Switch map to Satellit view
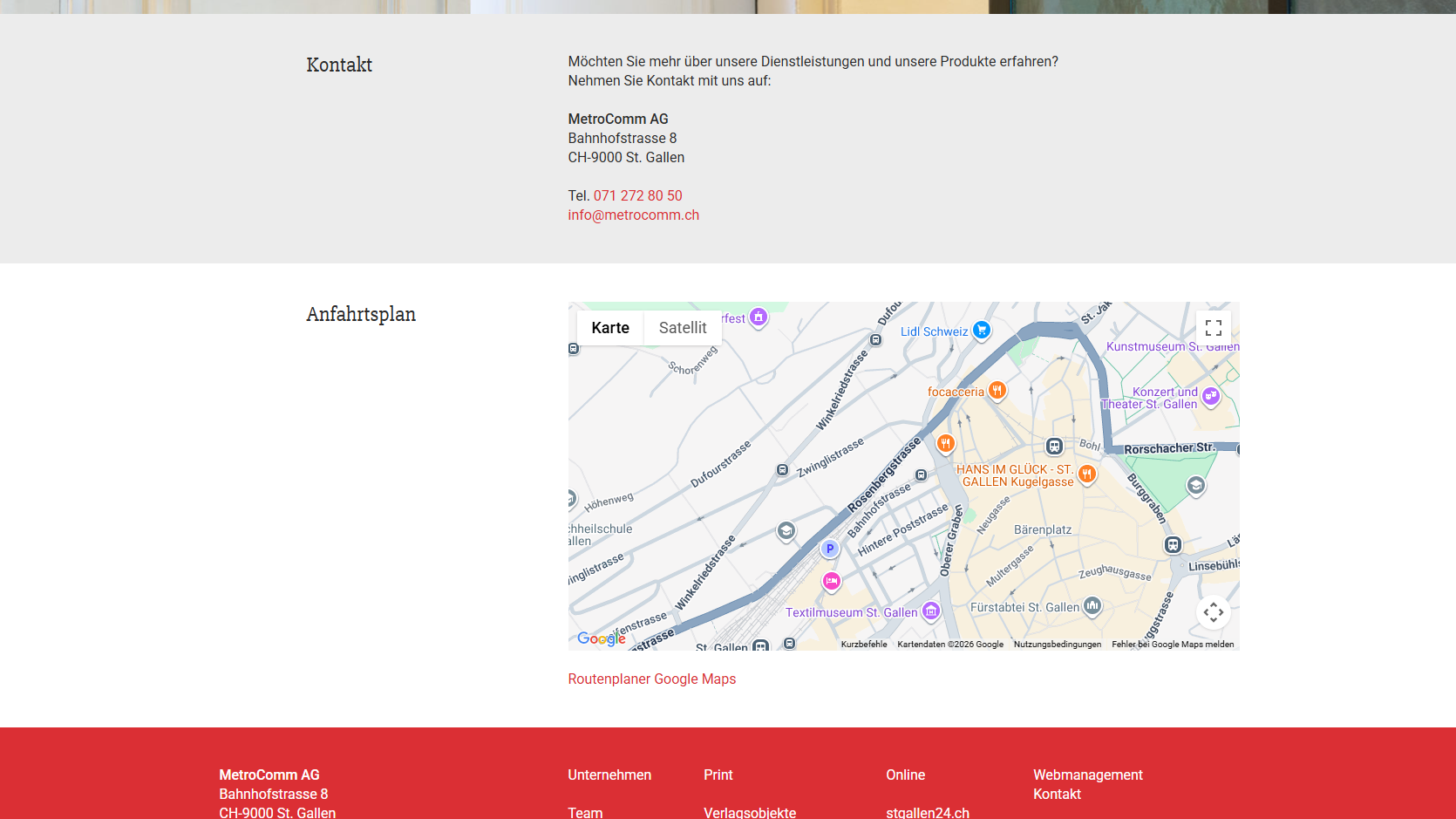The image size is (1456, 819). point(683,328)
